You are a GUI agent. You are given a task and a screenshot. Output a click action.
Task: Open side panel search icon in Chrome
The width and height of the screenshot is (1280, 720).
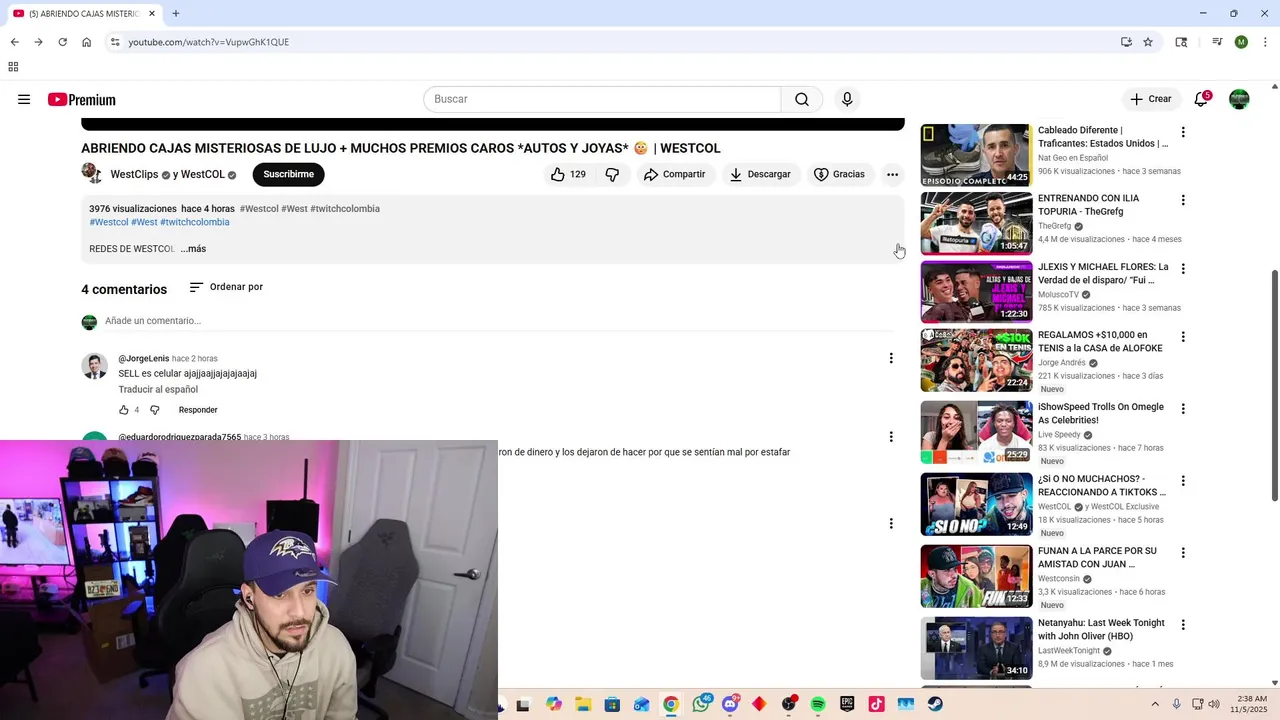pos(1181,42)
